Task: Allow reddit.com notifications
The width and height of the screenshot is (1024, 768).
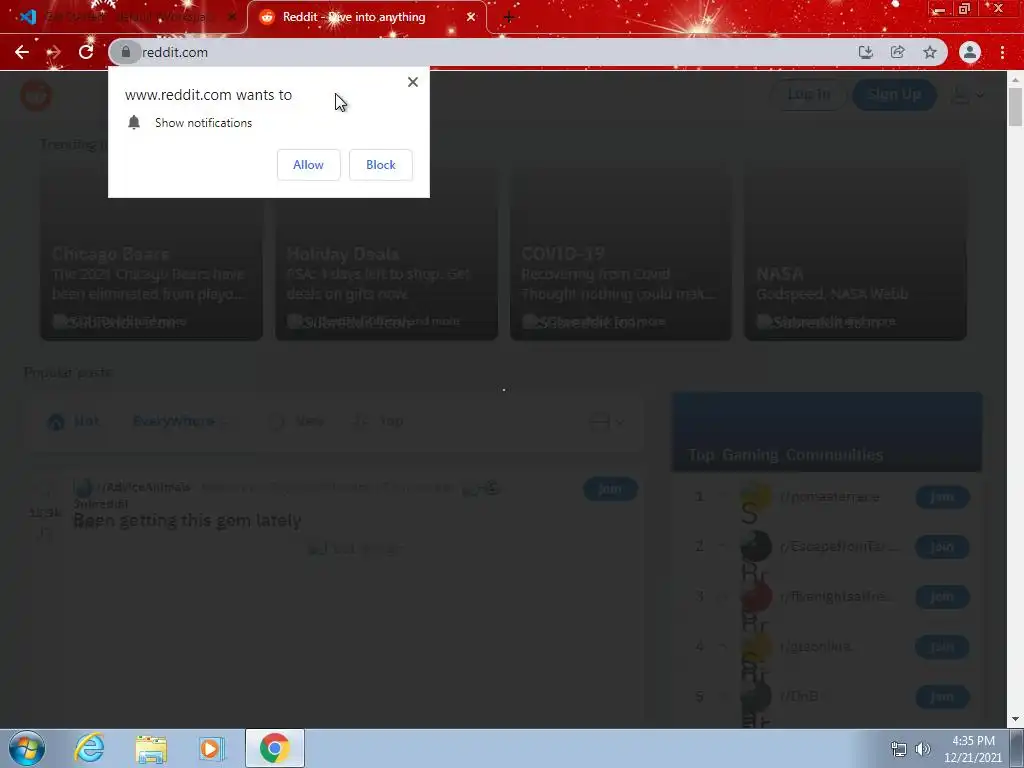Action: coord(308,165)
